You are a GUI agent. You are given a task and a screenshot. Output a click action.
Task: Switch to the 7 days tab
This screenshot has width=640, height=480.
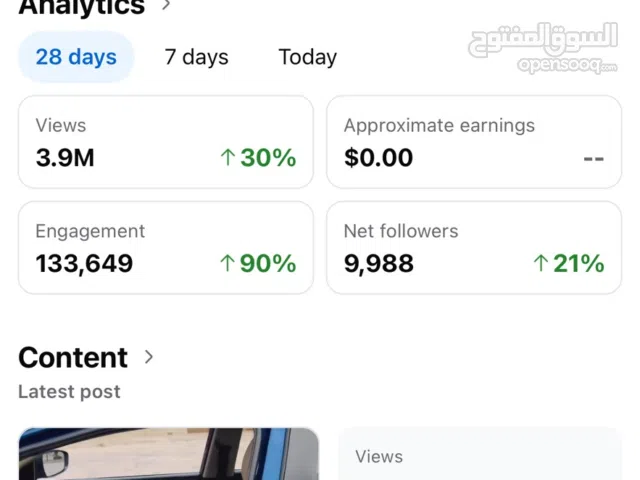(196, 57)
